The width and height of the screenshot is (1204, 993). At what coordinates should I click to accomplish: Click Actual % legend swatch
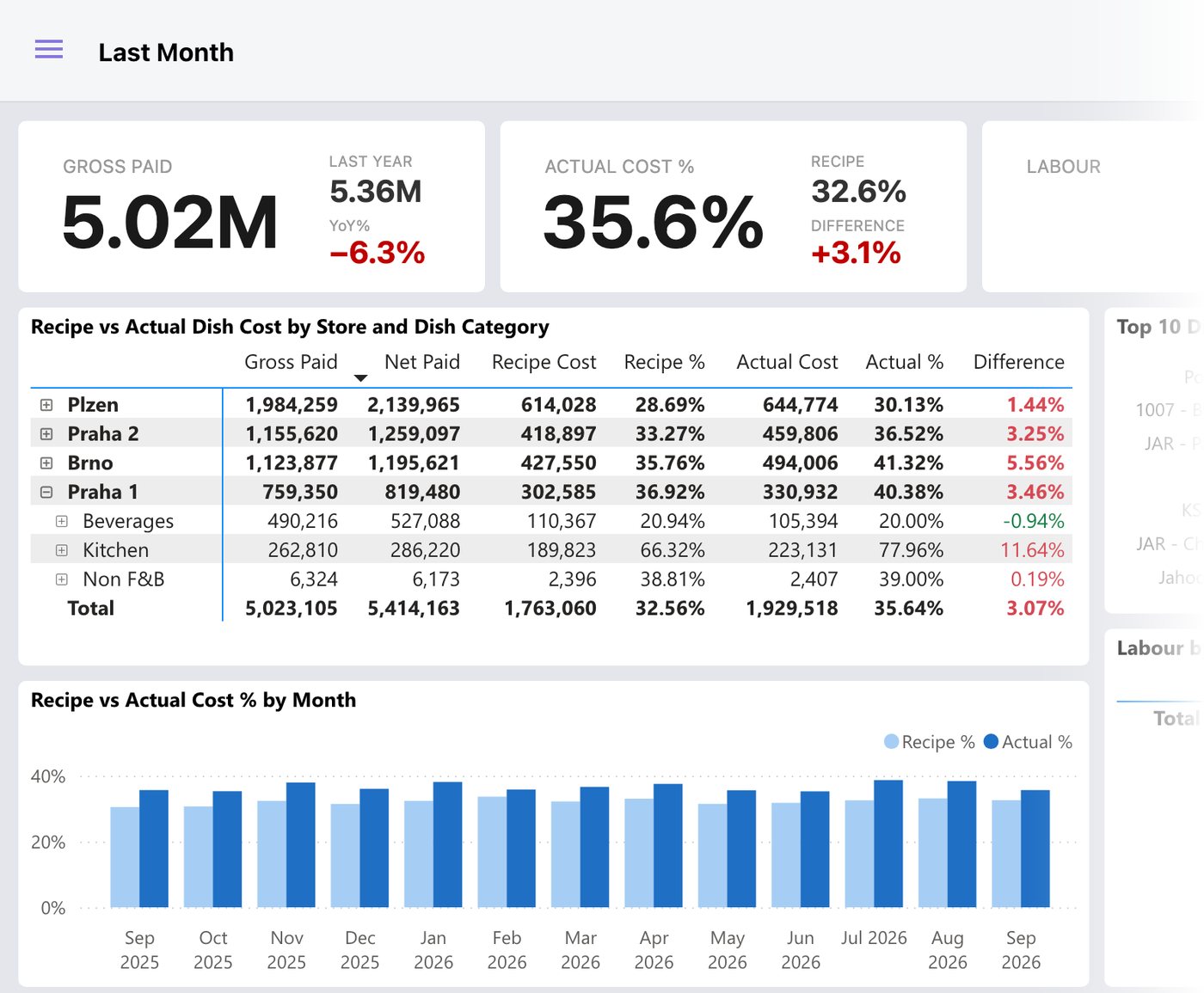pyautogui.click(x=991, y=741)
